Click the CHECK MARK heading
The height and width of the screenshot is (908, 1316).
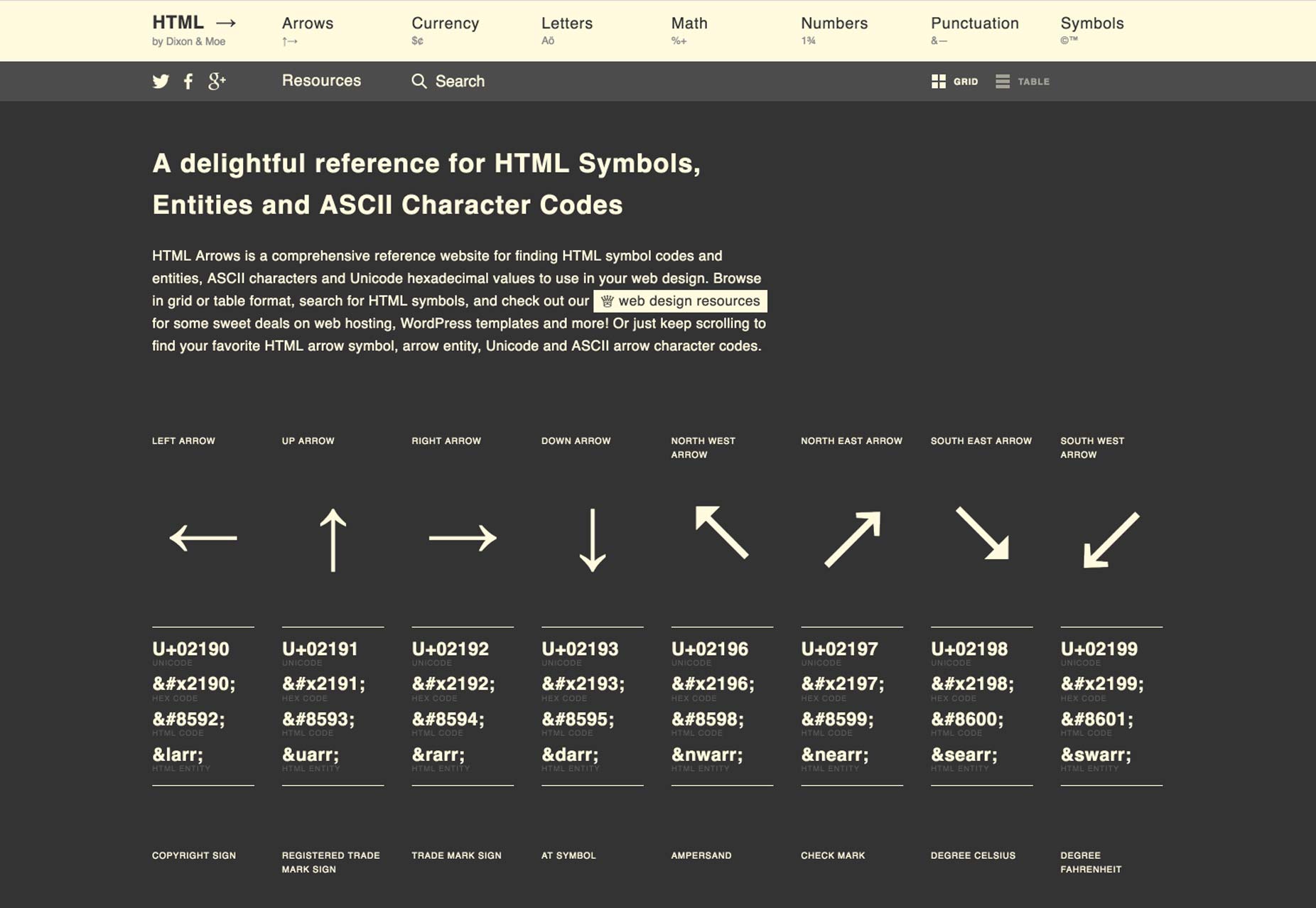pos(833,855)
